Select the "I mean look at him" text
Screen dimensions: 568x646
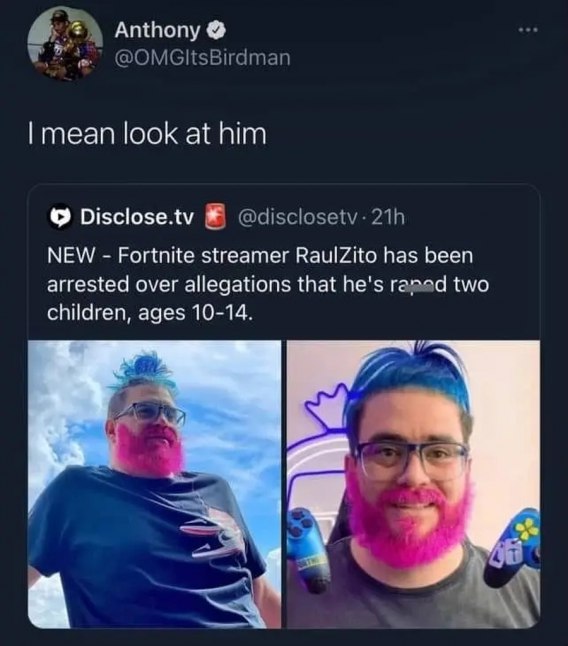(x=147, y=134)
